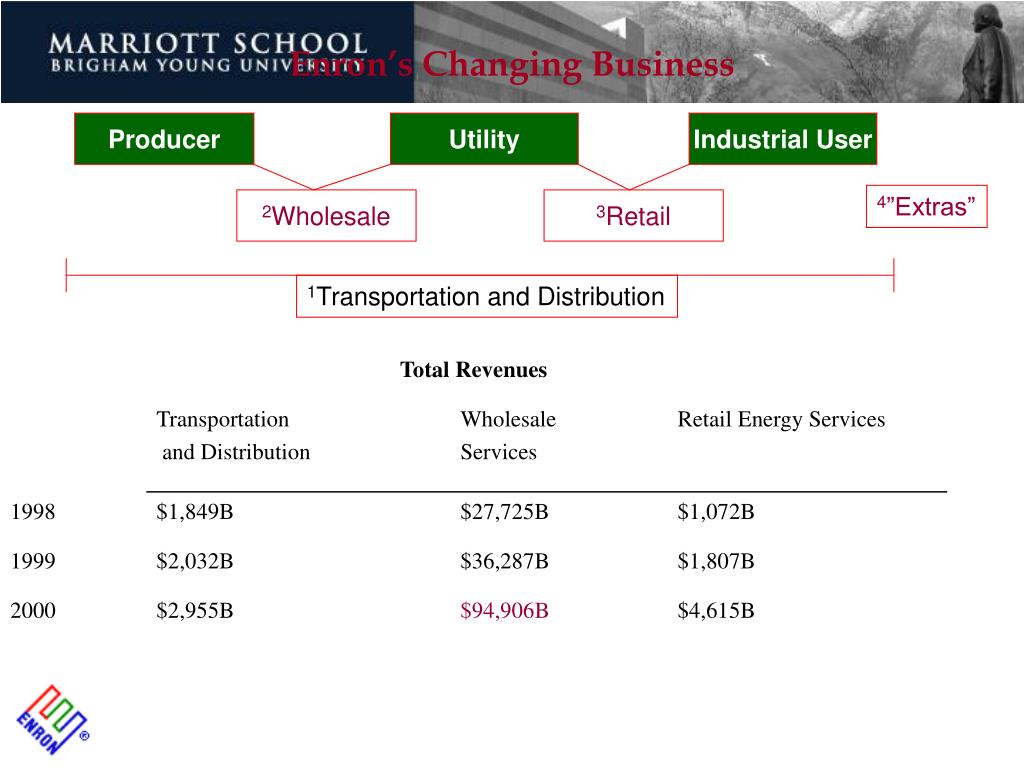
Task: Click the highlighted value $94,906B
Action: (x=504, y=611)
